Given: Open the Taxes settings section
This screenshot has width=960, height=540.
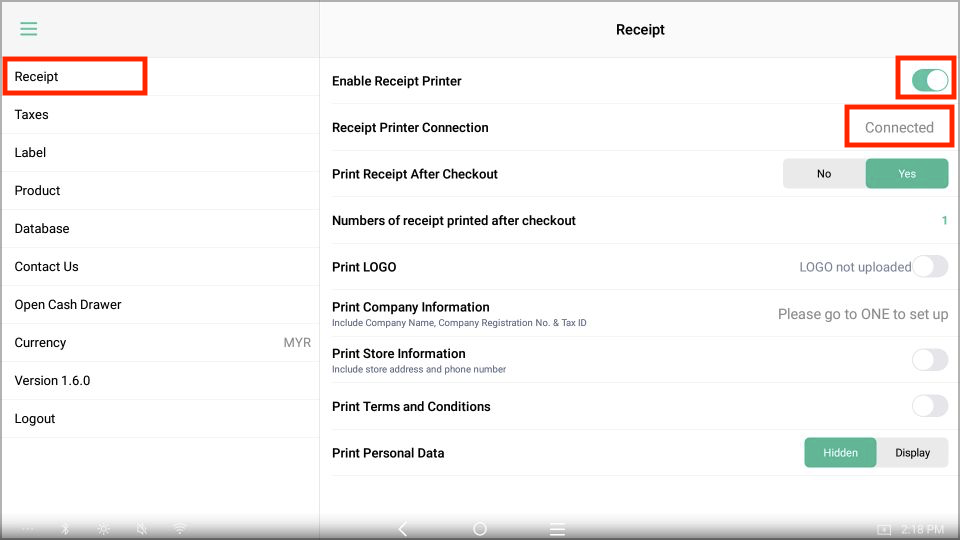Looking at the screenshot, I should [160, 114].
